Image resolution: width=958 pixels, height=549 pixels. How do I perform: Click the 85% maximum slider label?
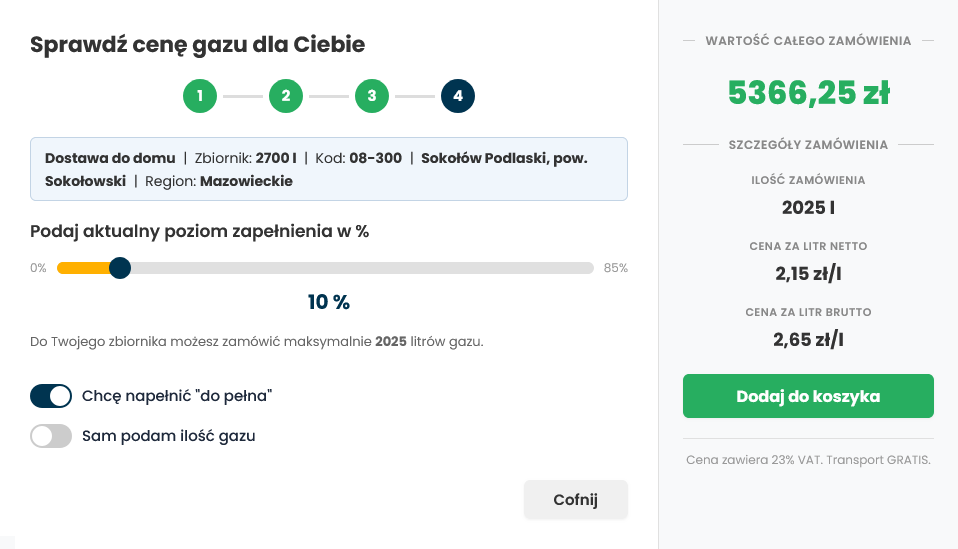pyautogui.click(x=615, y=268)
